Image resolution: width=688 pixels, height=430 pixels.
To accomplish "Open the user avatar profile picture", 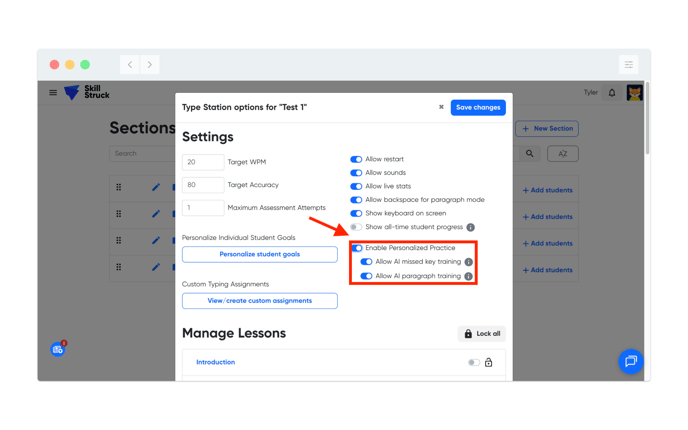I will (634, 93).
